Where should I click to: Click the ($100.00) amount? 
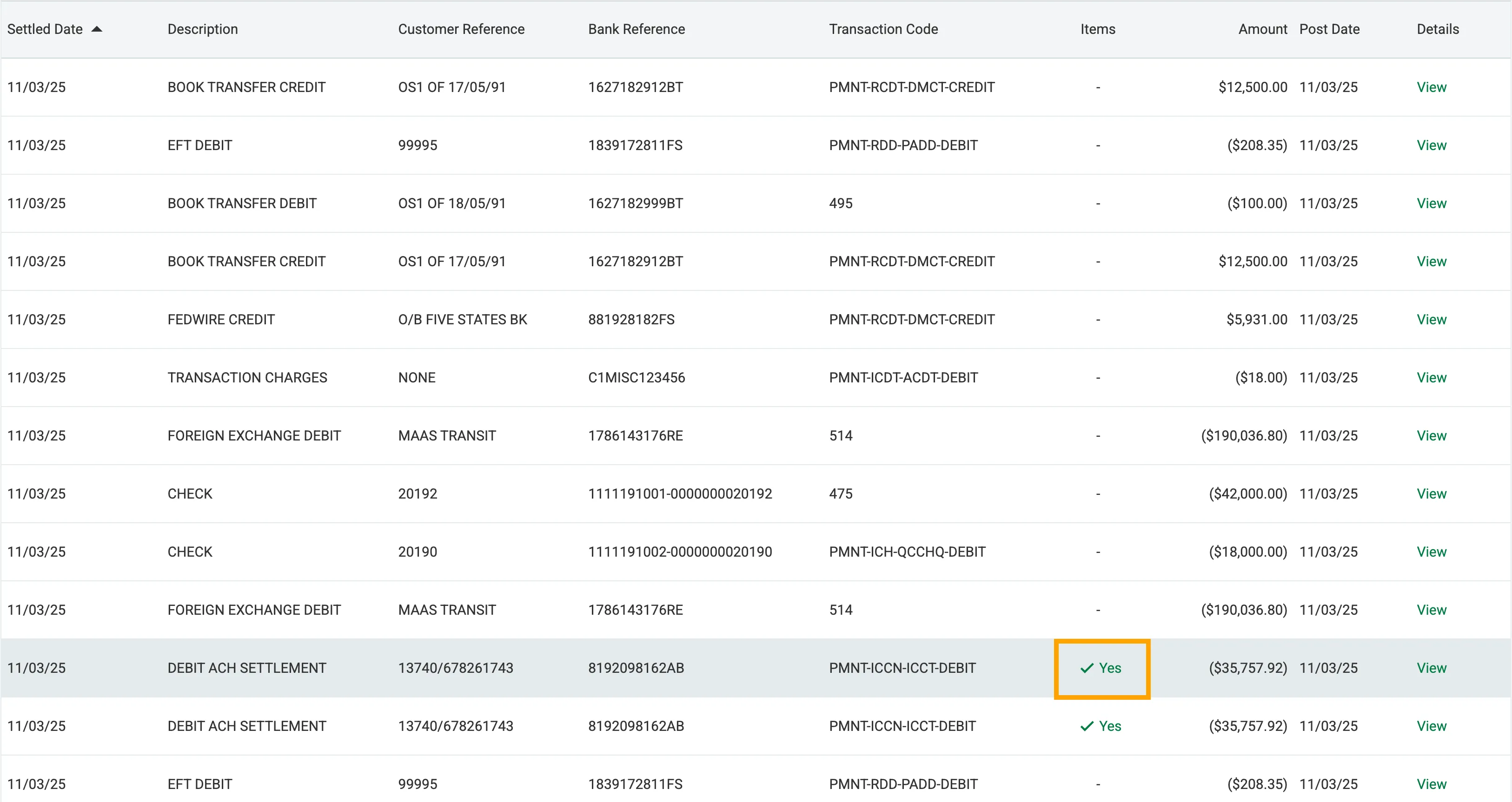pos(1257,203)
